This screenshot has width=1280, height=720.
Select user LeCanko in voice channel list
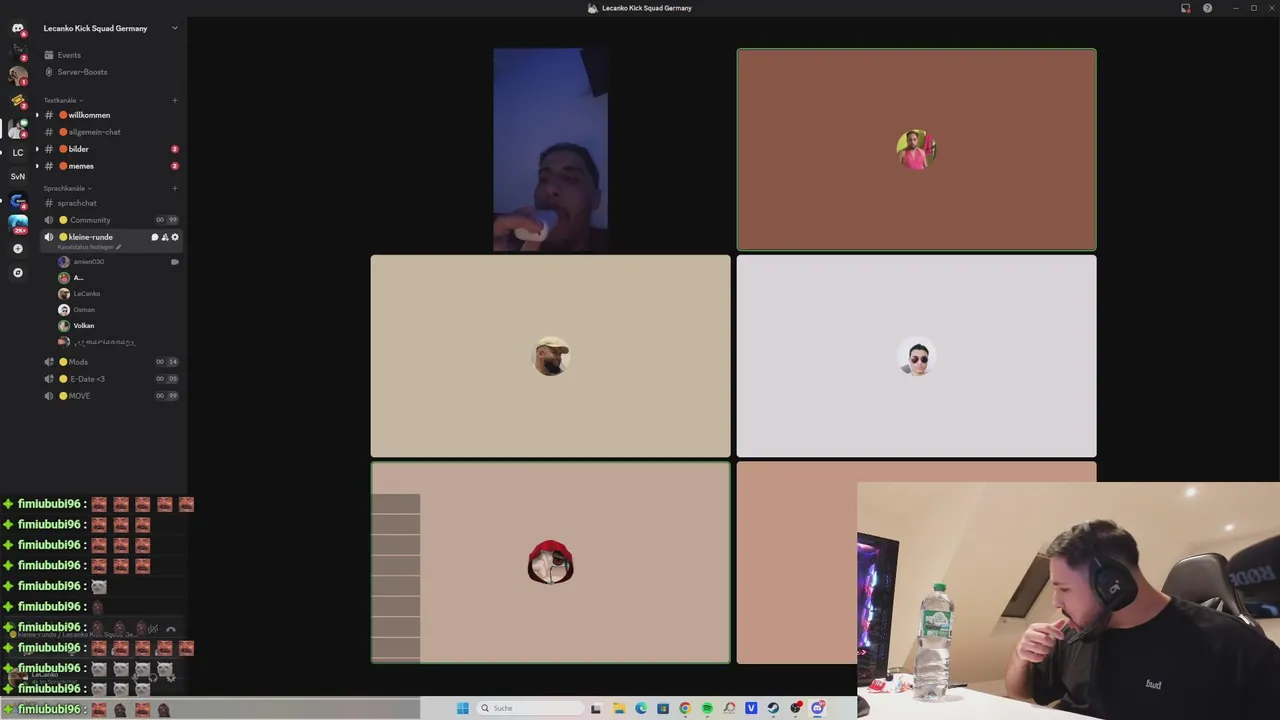118,294
